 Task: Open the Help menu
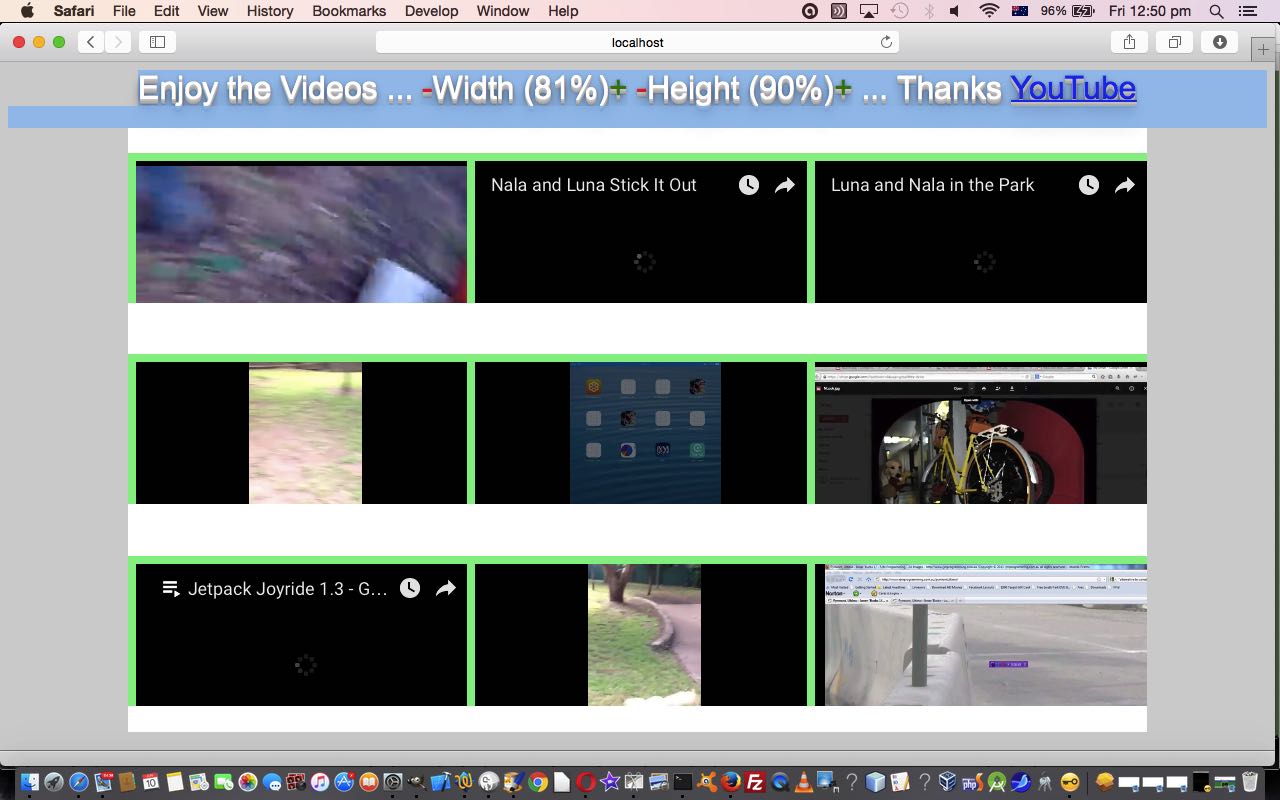point(563,11)
